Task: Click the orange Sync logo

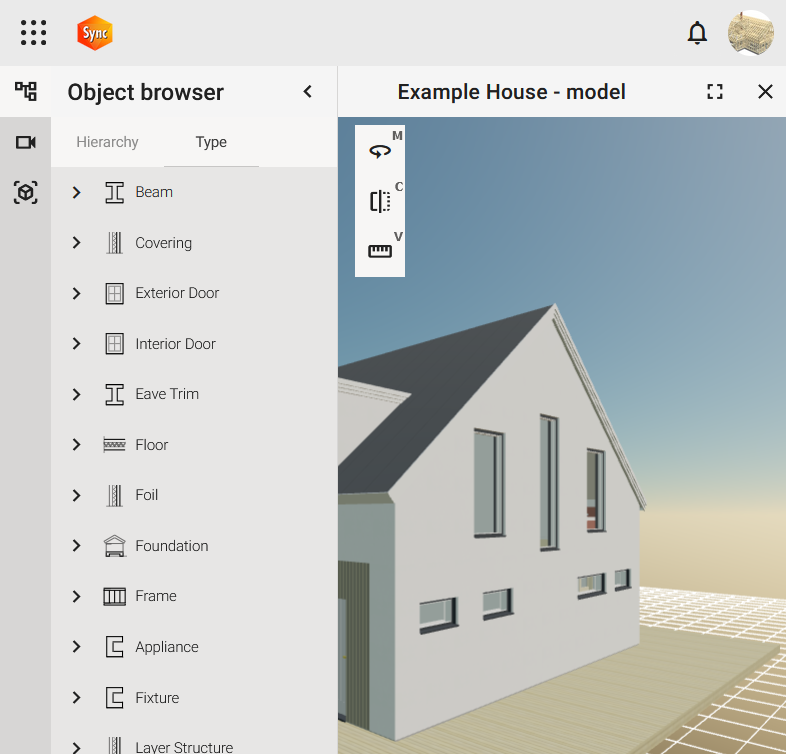Action: click(95, 33)
